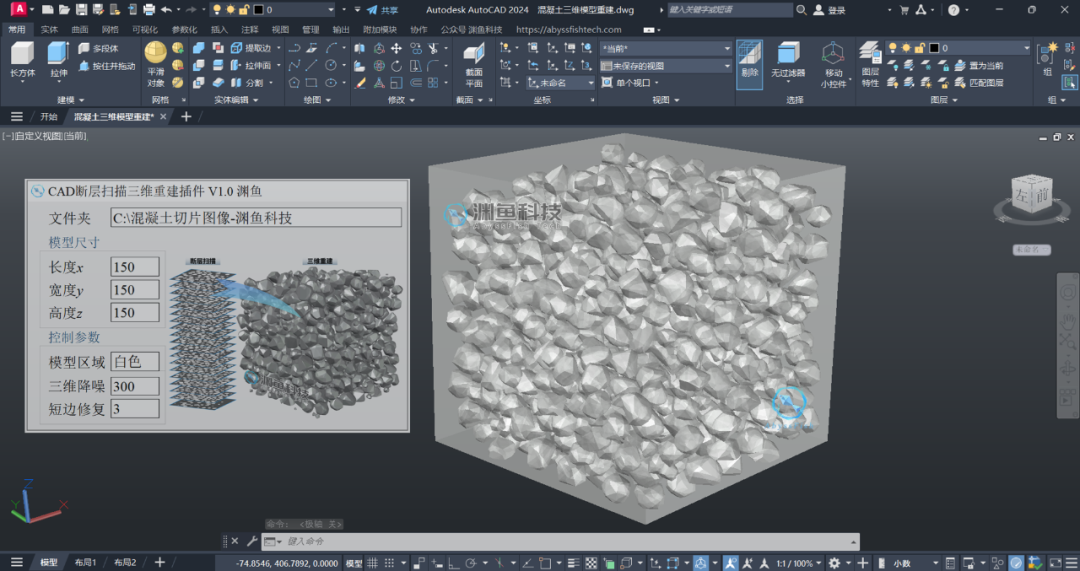Screen dimensions: 1080x571
Task: Plot the drawing with printer icon
Action: coord(149,10)
